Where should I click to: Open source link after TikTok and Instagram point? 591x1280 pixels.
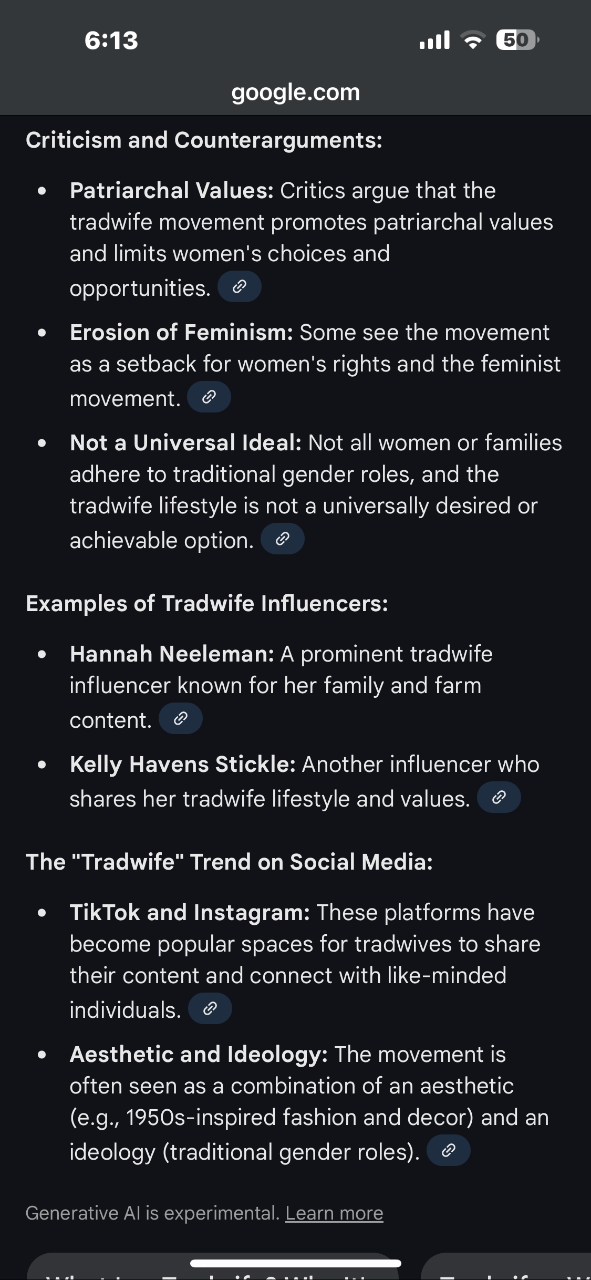pyautogui.click(x=209, y=1009)
